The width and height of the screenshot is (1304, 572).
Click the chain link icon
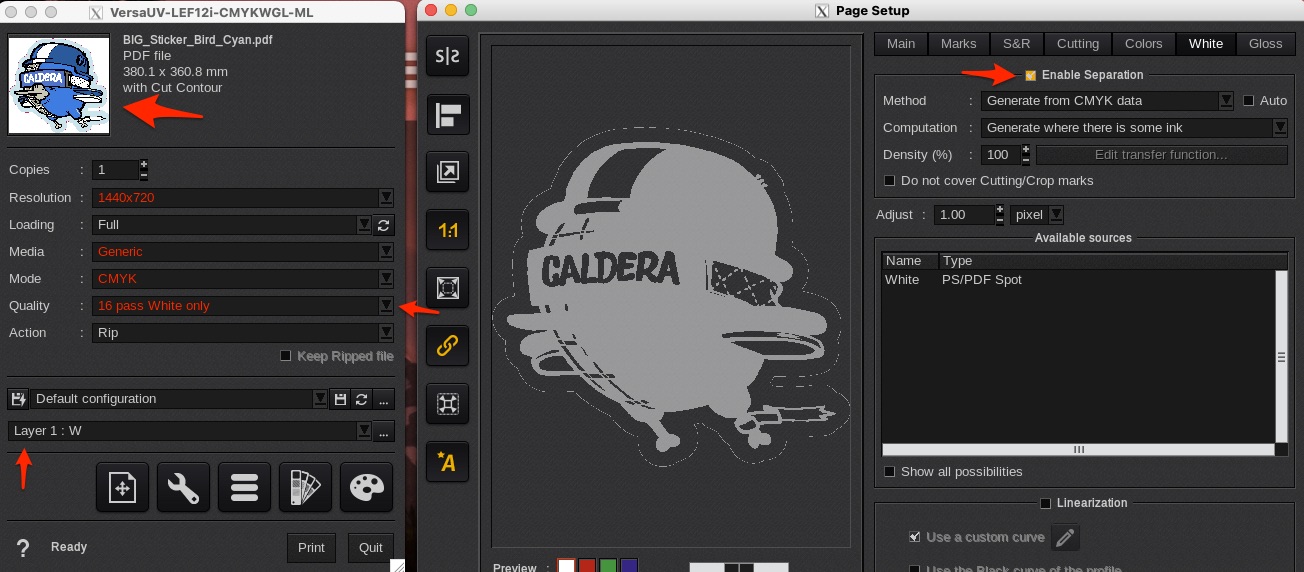click(x=447, y=346)
